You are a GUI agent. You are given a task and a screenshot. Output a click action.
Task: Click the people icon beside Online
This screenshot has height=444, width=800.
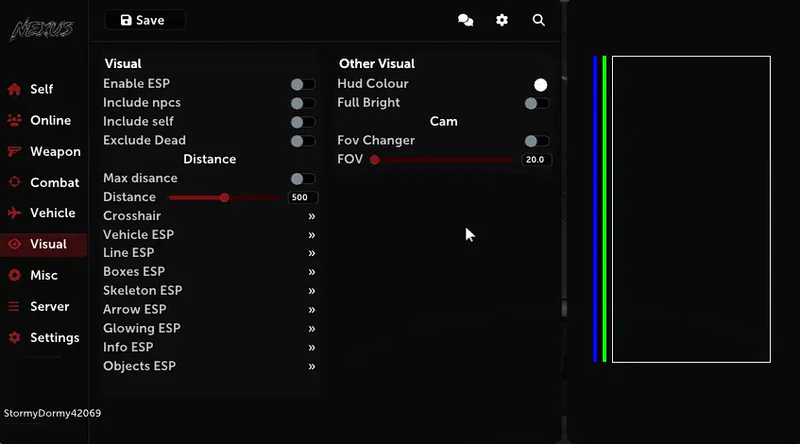(14, 121)
